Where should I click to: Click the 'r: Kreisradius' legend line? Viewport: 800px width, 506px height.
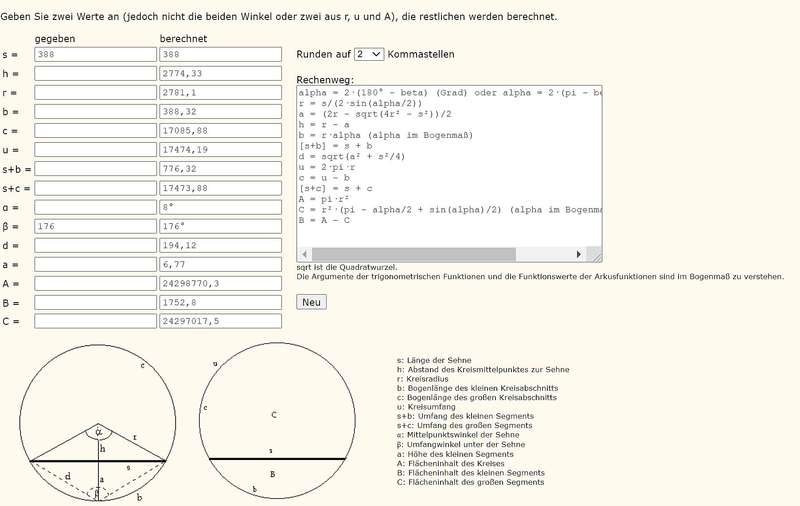tap(422, 379)
